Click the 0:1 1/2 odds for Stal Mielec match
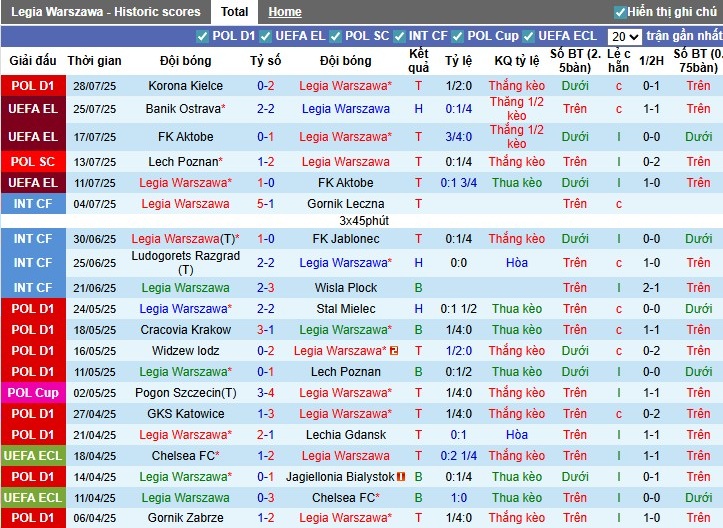The image size is (723, 528). 458,309
